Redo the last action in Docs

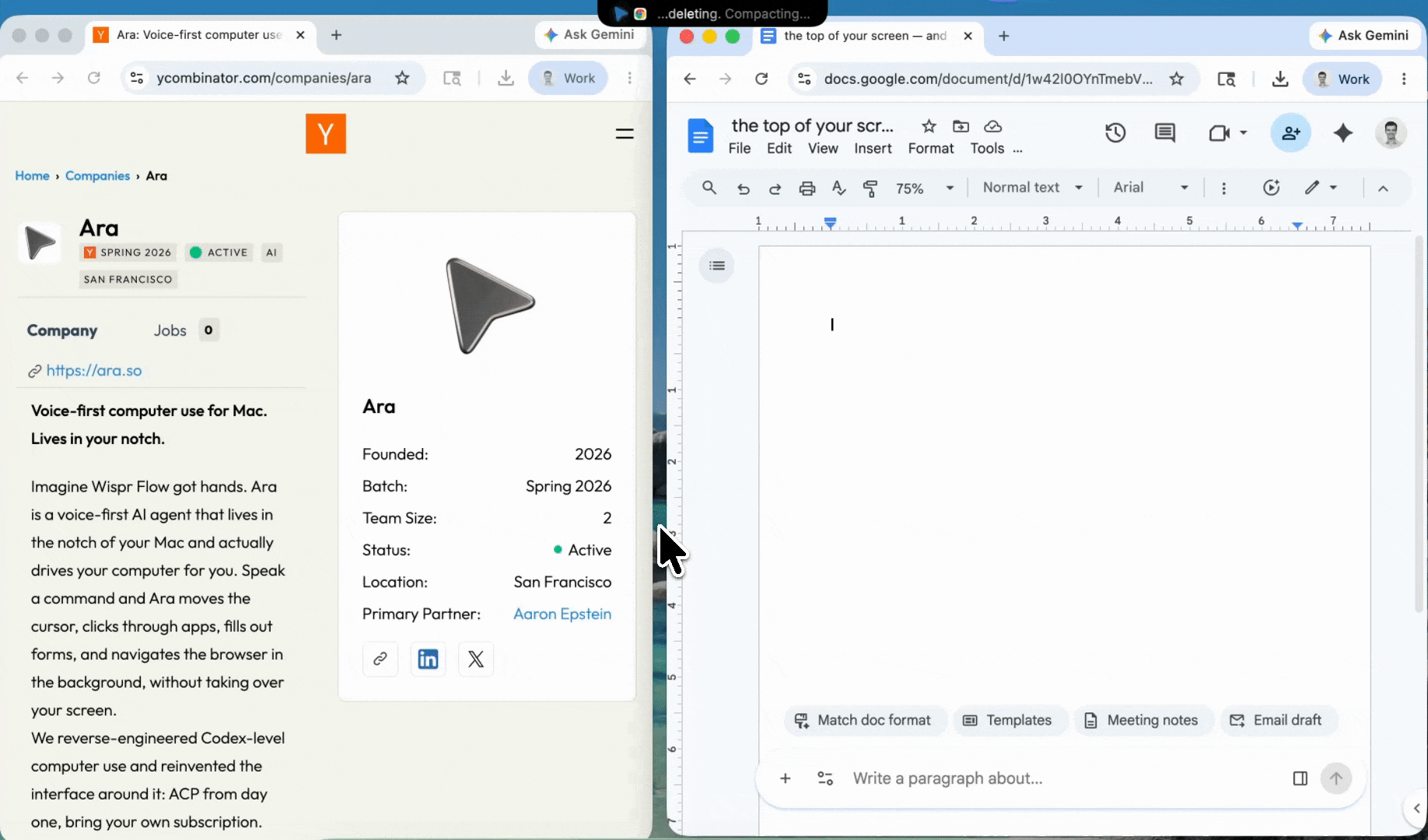tap(775, 188)
